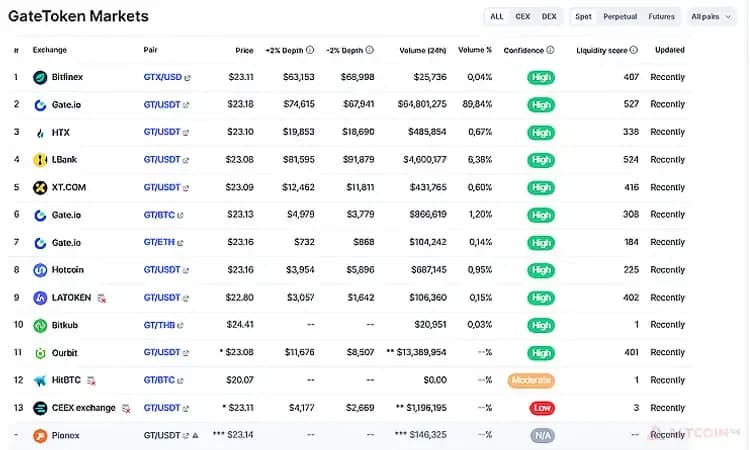Viewport: 750px width, 450px height.
Task: Click the Bitfinex exchange logo
Action: pyautogui.click(x=40, y=77)
